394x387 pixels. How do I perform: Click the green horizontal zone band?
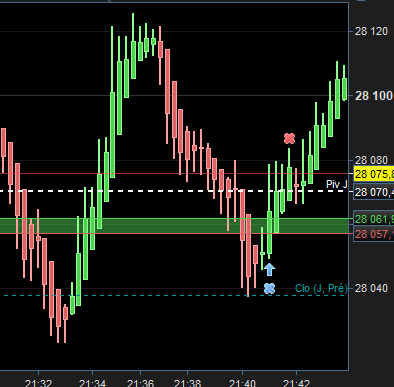(174, 226)
